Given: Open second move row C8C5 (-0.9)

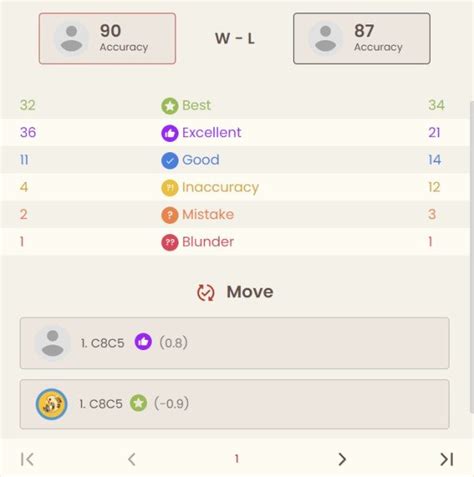Looking at the screenshot, I should pyautogui.click(x=235, y=404).
